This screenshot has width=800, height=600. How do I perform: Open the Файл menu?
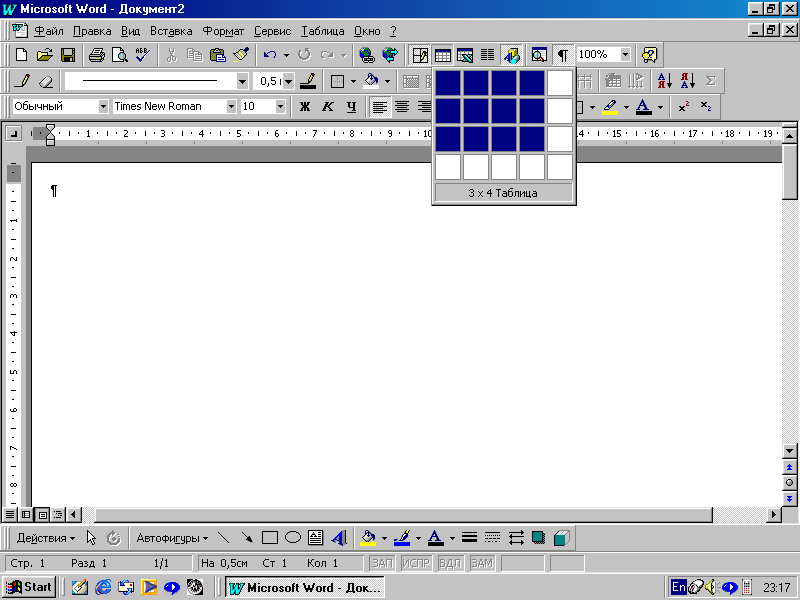[49, 31]
